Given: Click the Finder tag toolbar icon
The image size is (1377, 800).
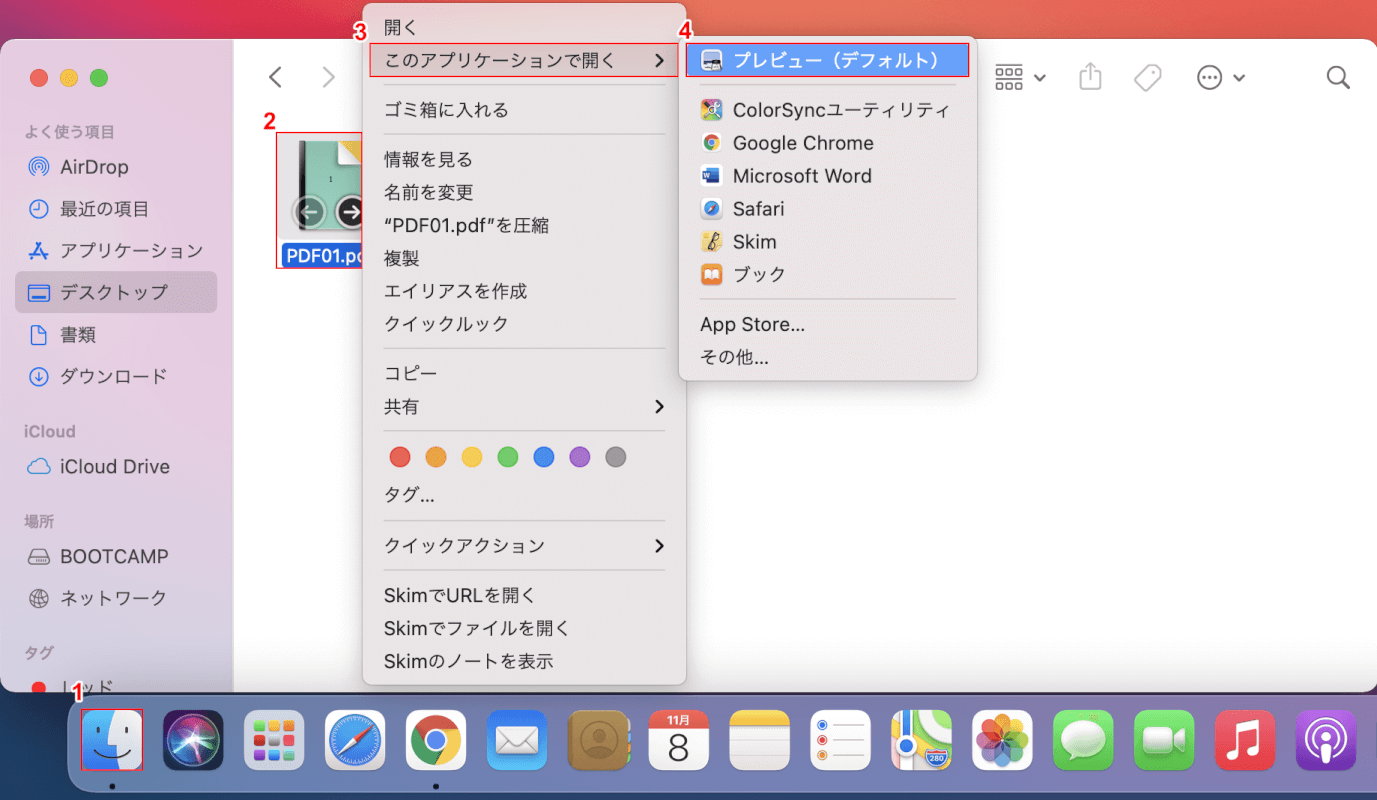Looking at the screenshot, I should tap(1148, 77).
